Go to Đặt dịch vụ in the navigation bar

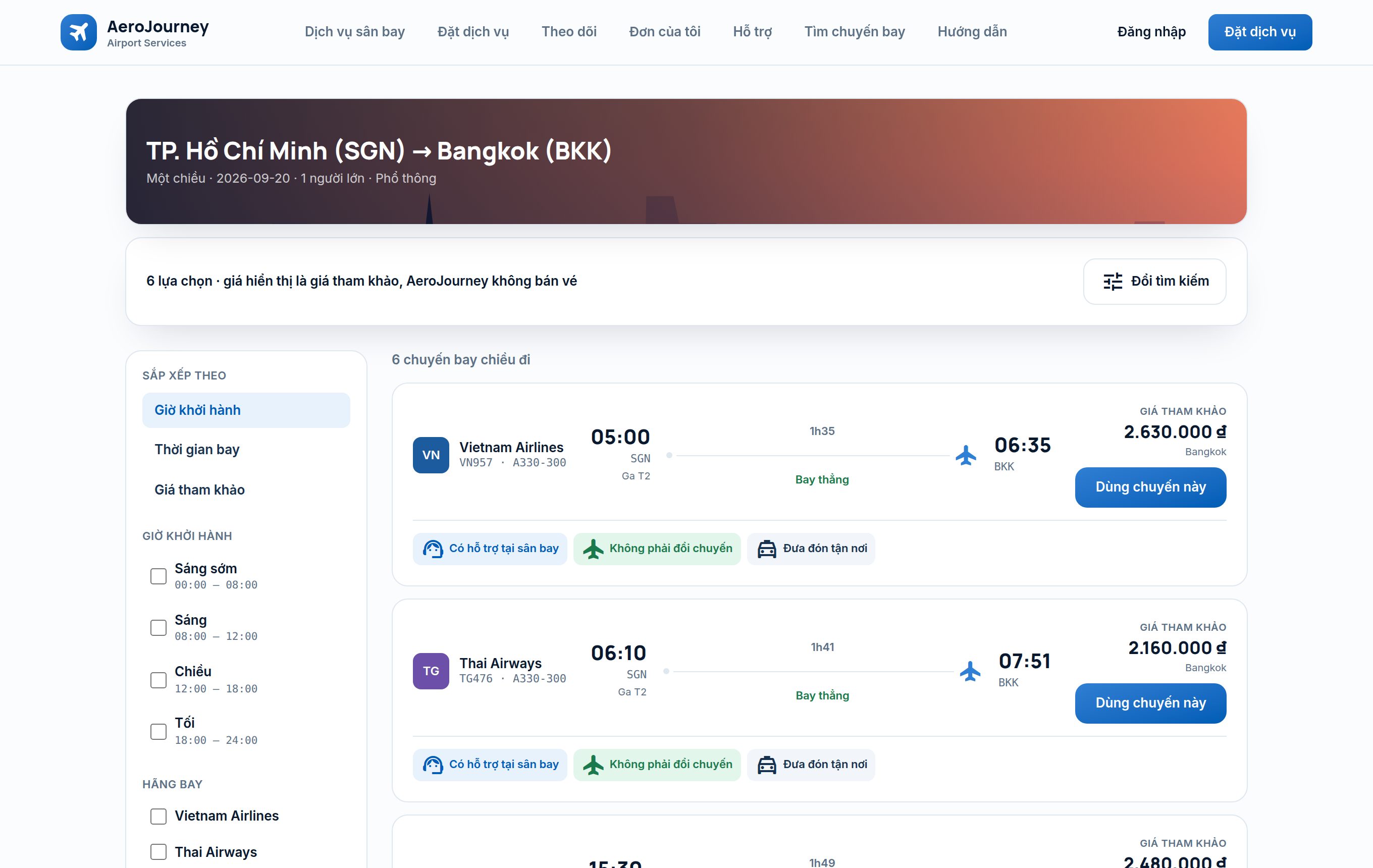(473, 32)
